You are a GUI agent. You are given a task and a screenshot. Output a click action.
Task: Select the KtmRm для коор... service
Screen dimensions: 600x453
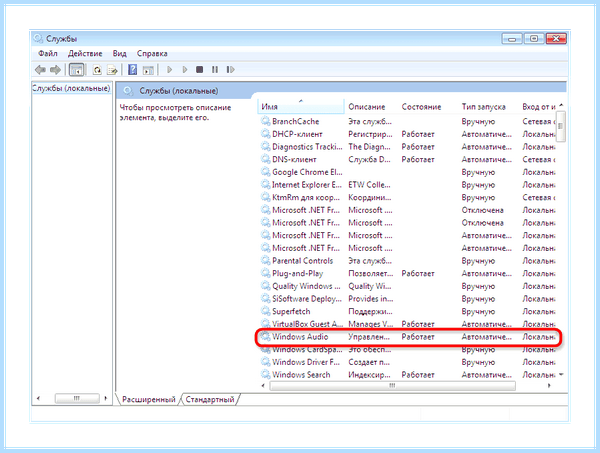click(x=306, y=197)
